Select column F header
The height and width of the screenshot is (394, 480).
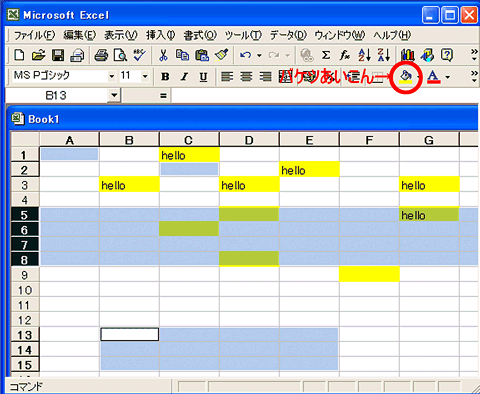369,140
